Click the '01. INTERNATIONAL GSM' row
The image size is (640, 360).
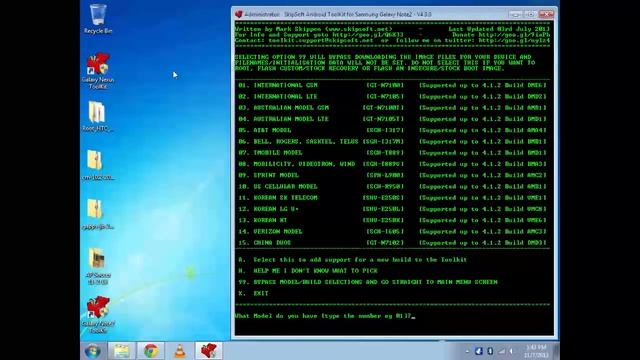coord(393,85)
